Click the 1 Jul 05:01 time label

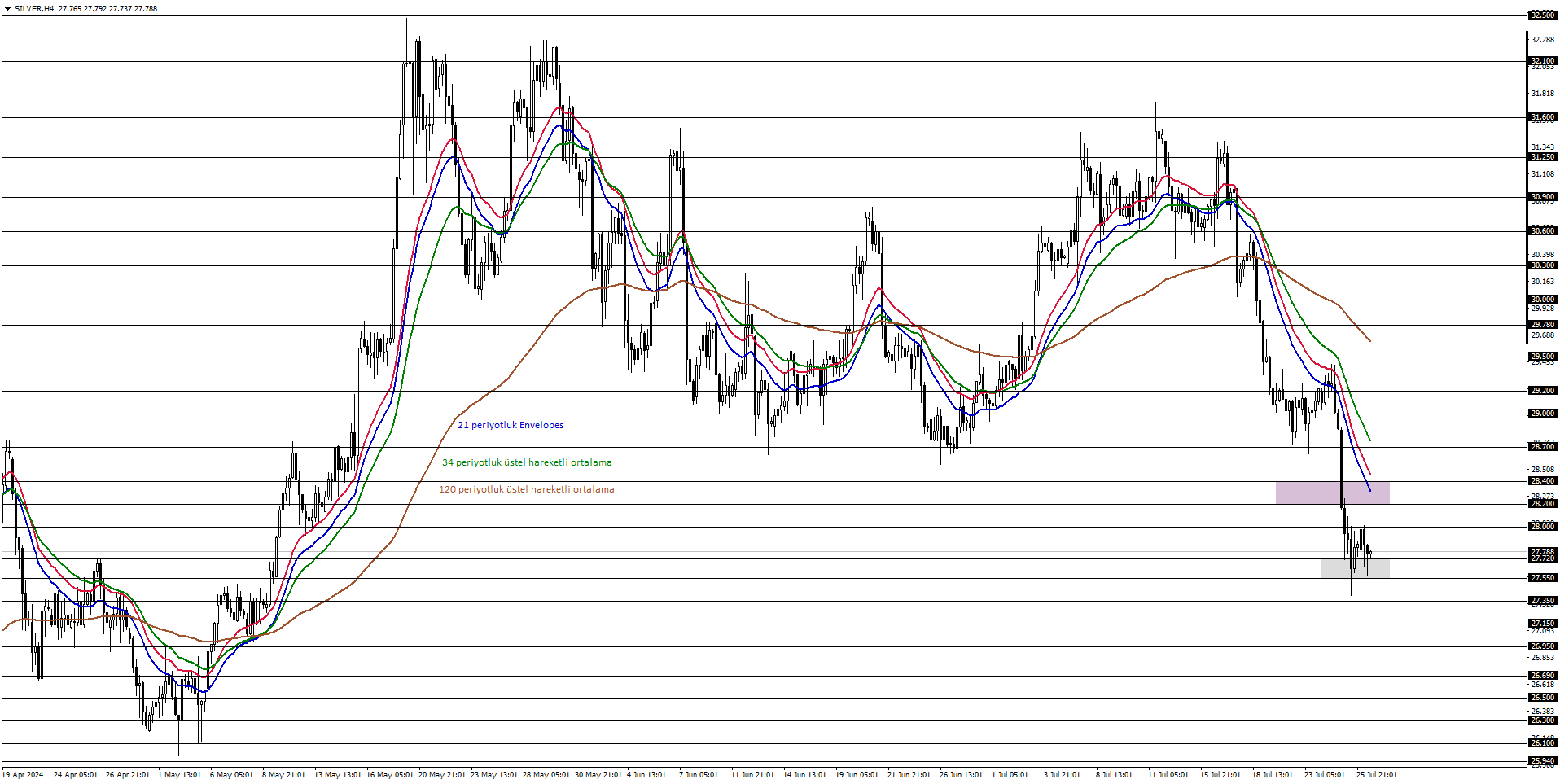click(1010, 775)
